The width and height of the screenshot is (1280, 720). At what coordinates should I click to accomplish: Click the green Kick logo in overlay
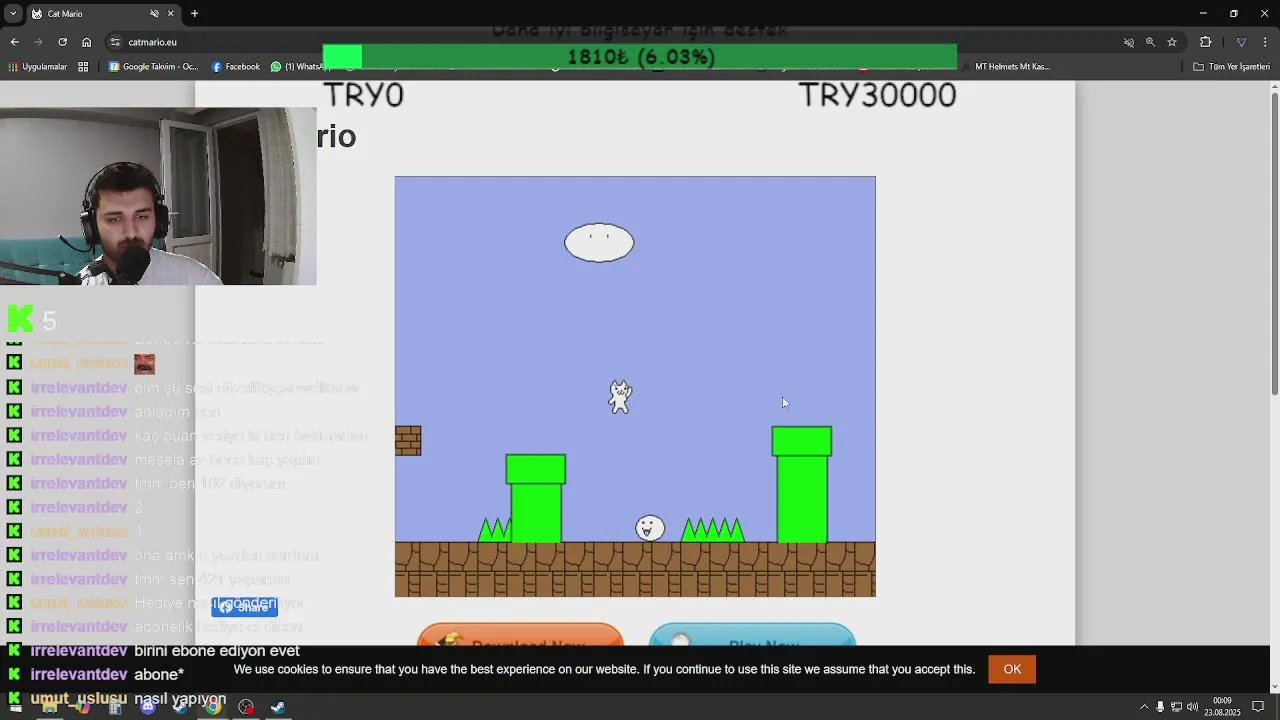[20, 319]
